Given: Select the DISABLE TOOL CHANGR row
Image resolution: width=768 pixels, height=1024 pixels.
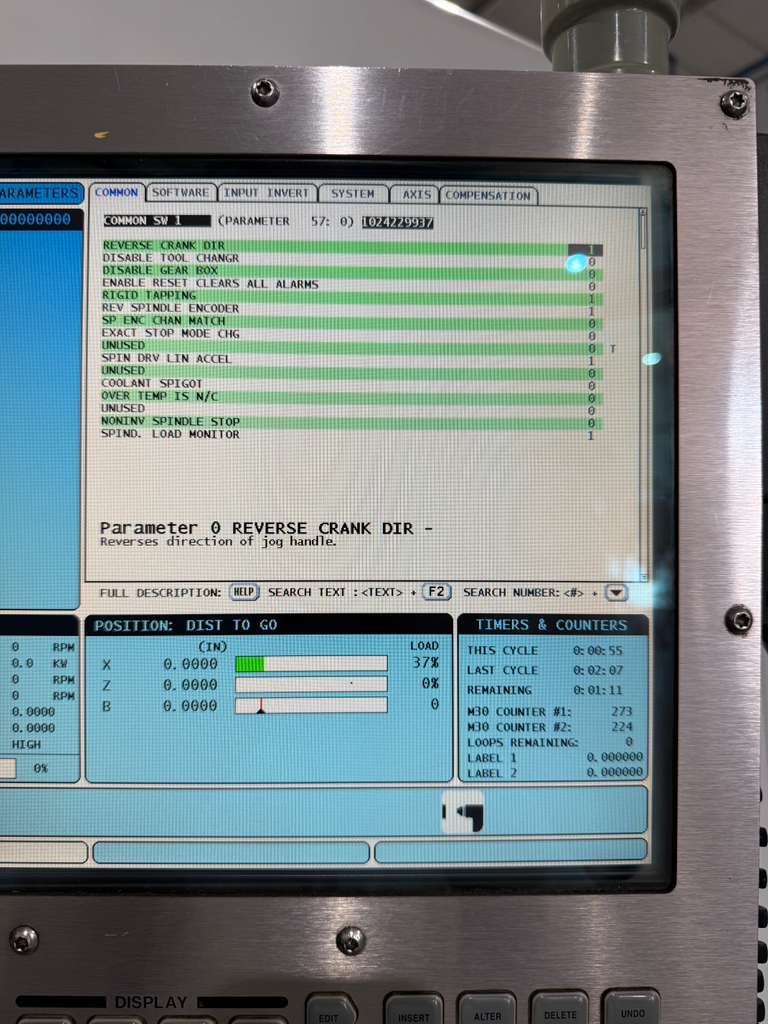Looking at the screenshot, I should point(170,258).
